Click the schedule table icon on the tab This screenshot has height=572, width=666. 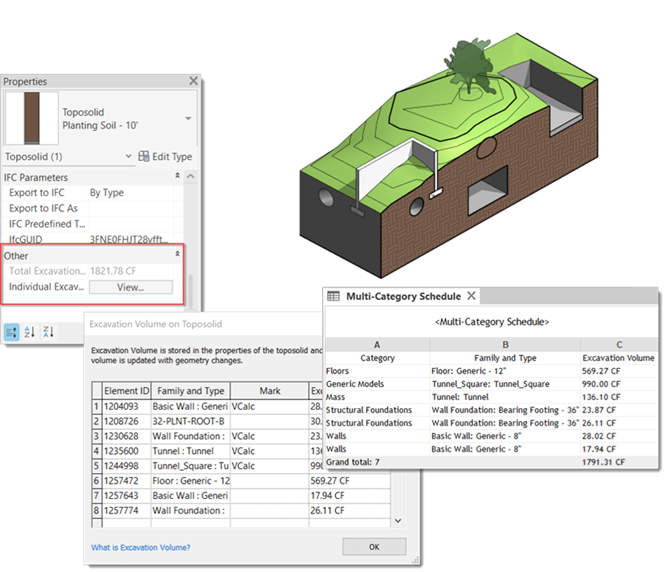pyautogui.click(x=333, y=296)
